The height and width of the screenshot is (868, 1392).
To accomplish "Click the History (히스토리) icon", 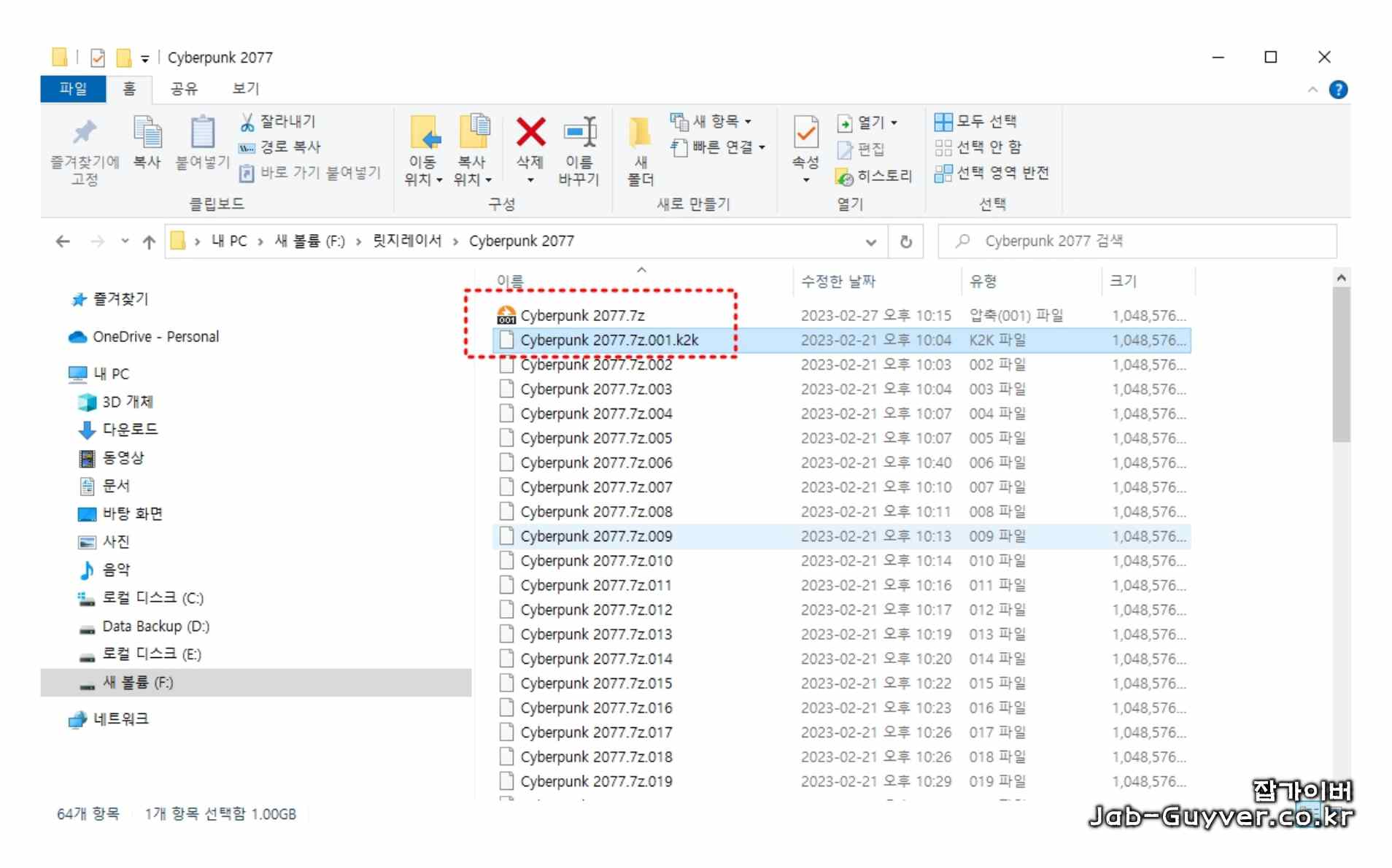I will point(845,177).
